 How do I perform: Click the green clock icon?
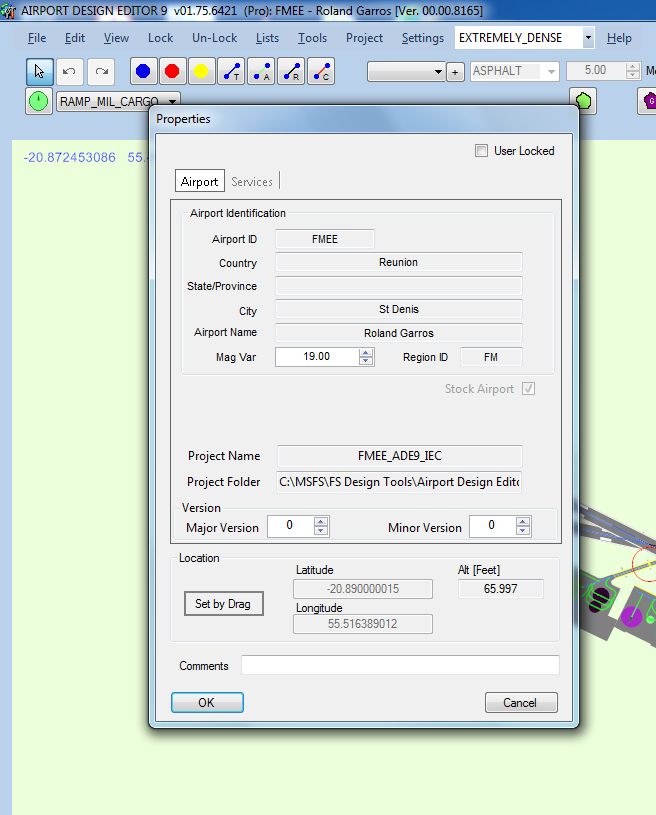(39, 101)
